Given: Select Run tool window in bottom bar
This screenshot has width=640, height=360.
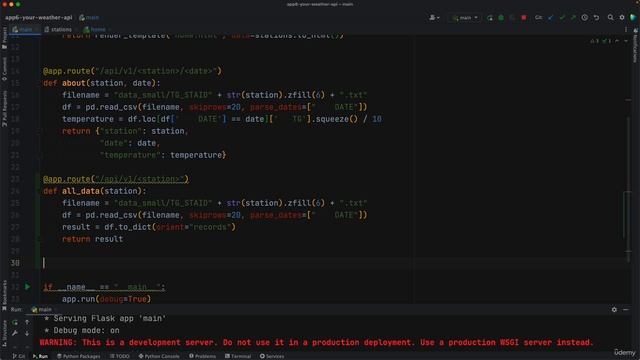Looking at the screenshot, I should pos(40,356).
